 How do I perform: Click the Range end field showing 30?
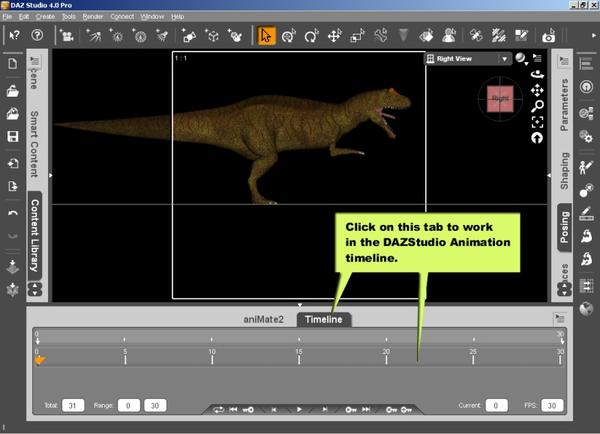(x=155, y=405)
